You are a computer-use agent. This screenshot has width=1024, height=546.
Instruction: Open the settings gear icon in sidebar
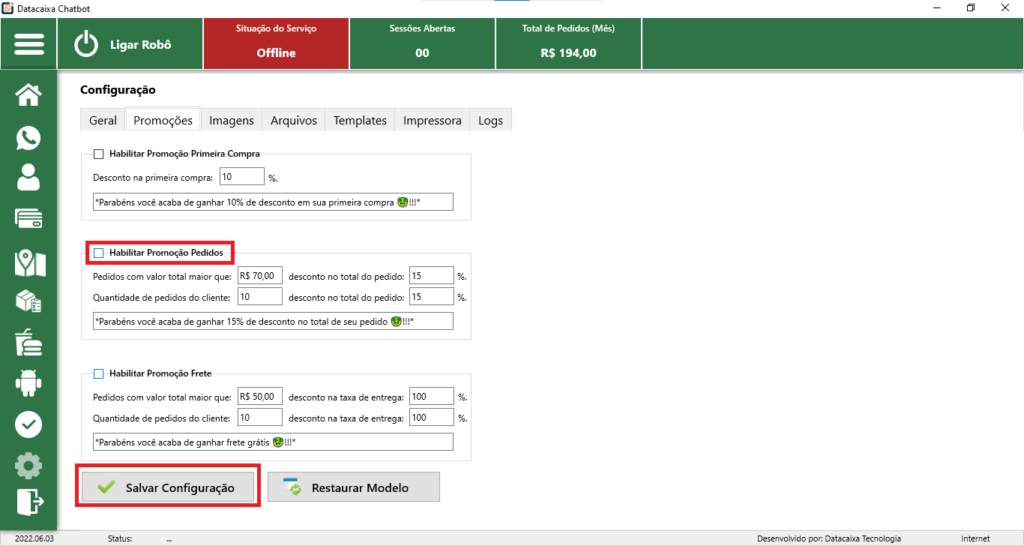[29, 466]
